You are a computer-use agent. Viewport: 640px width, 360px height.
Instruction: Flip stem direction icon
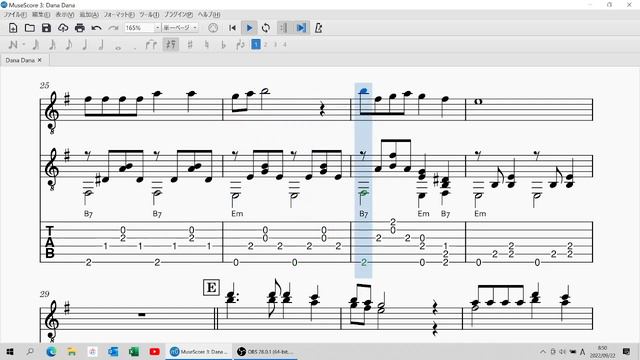click(x=240, y=44)
